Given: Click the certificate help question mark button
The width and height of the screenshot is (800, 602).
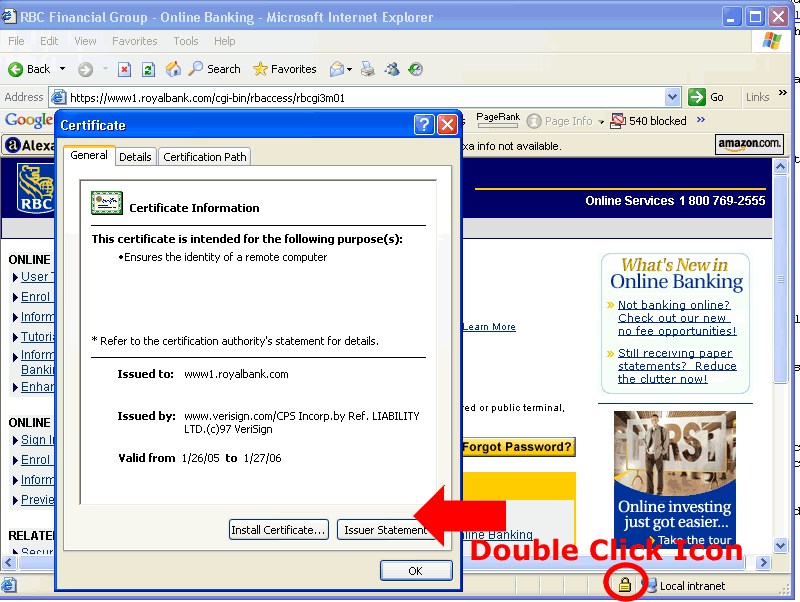Looking at the screenshot, I should pyautogui.click(x=424, y=124).
